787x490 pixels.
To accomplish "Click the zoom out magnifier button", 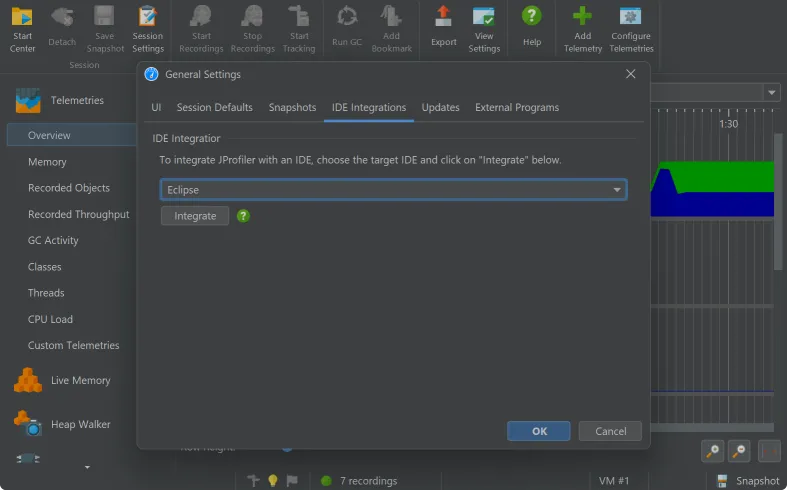I will point(739,451).
